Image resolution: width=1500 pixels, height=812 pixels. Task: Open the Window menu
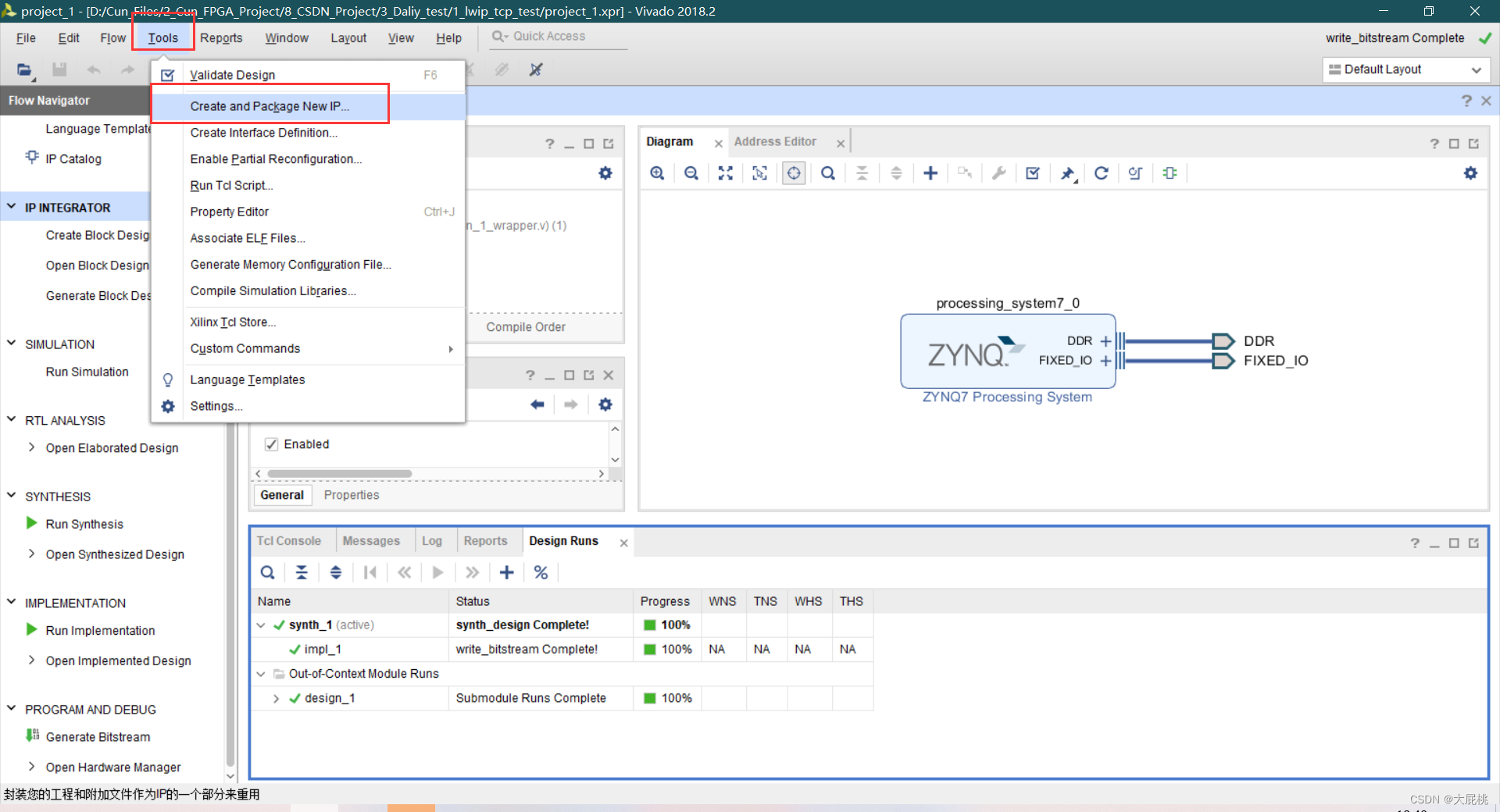pos(287,37)
